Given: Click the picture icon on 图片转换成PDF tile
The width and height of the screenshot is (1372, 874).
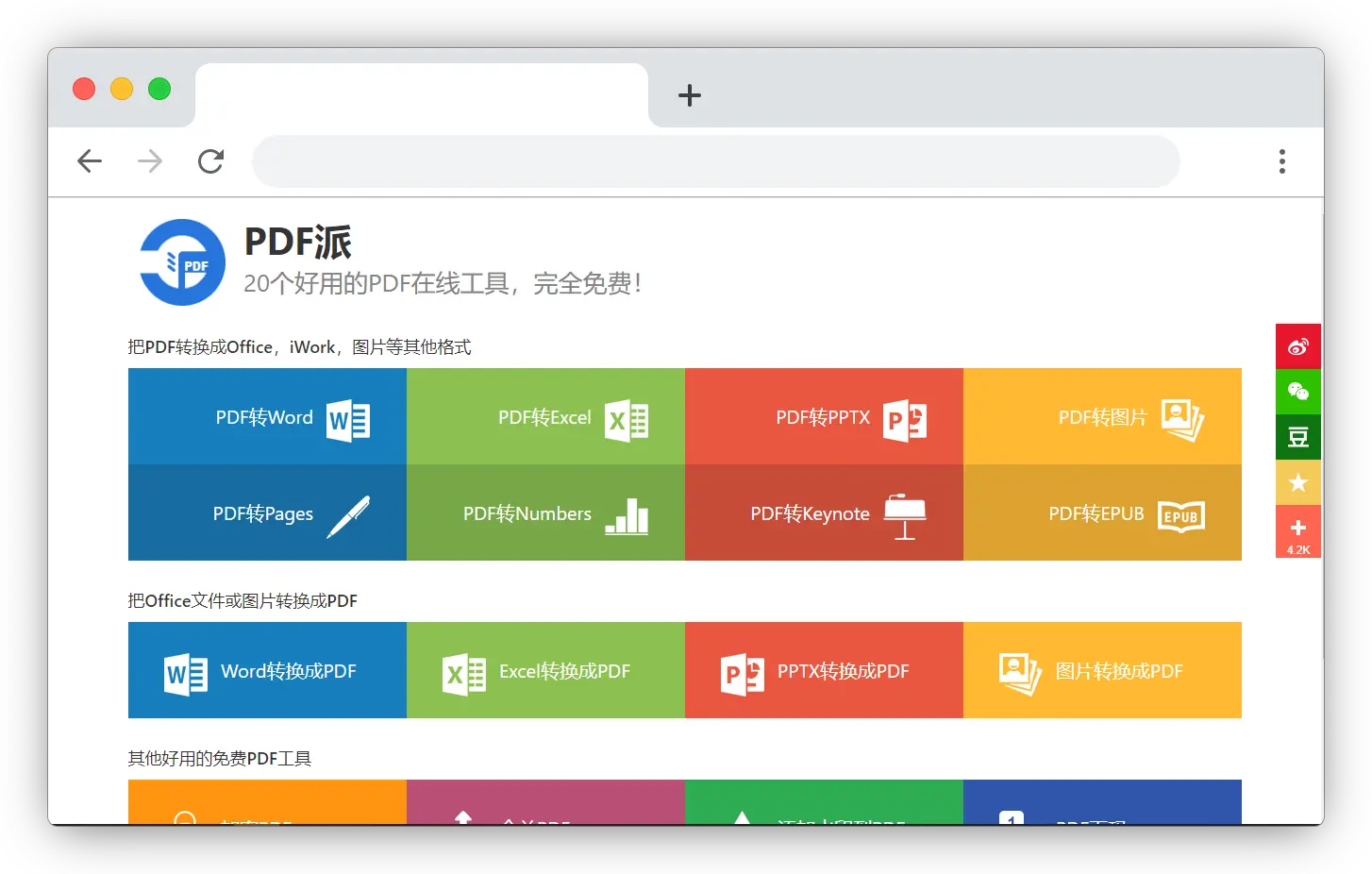Looking at the screenshot, I should (1020, 674).
